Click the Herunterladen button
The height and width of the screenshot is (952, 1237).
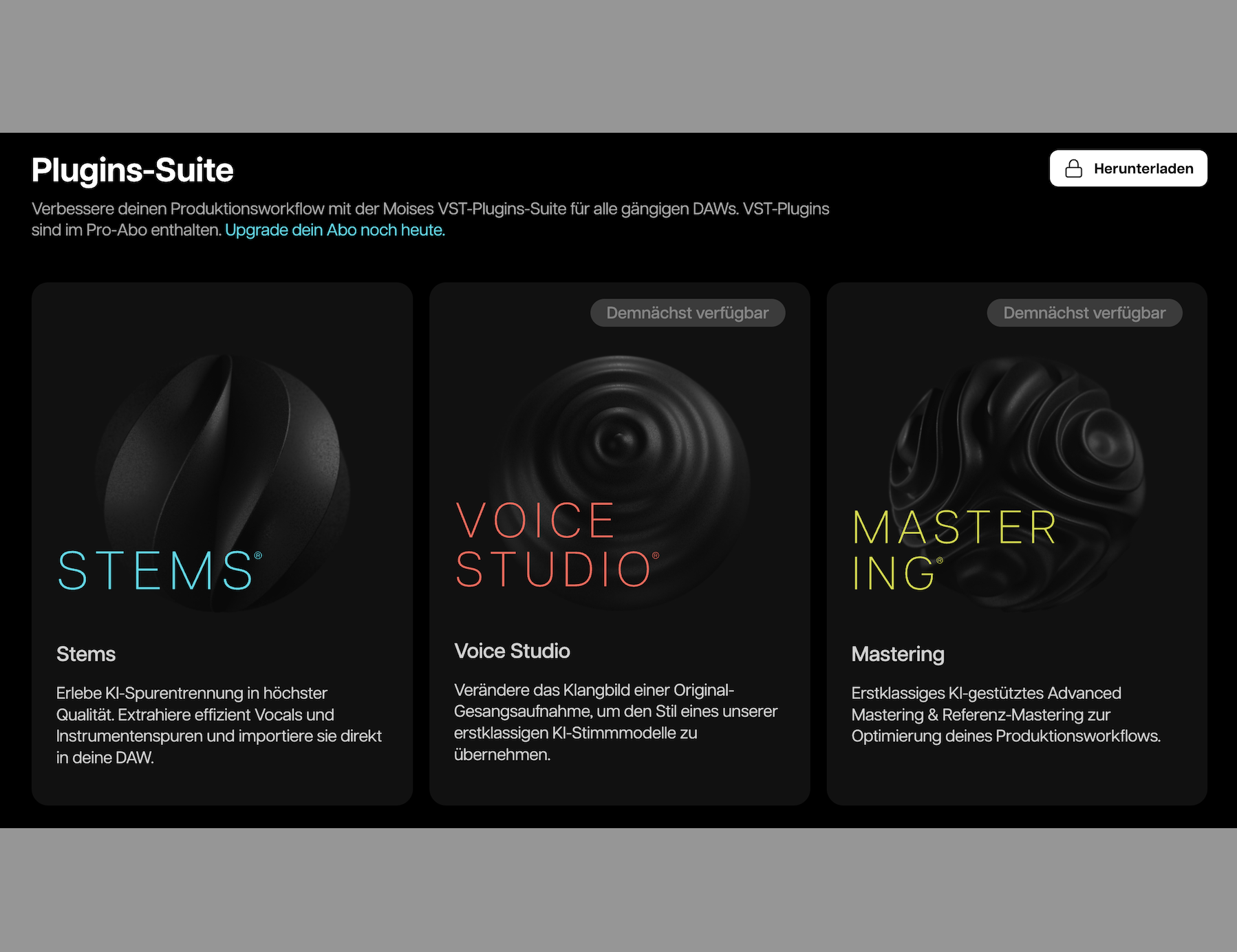pos(1128,169)
